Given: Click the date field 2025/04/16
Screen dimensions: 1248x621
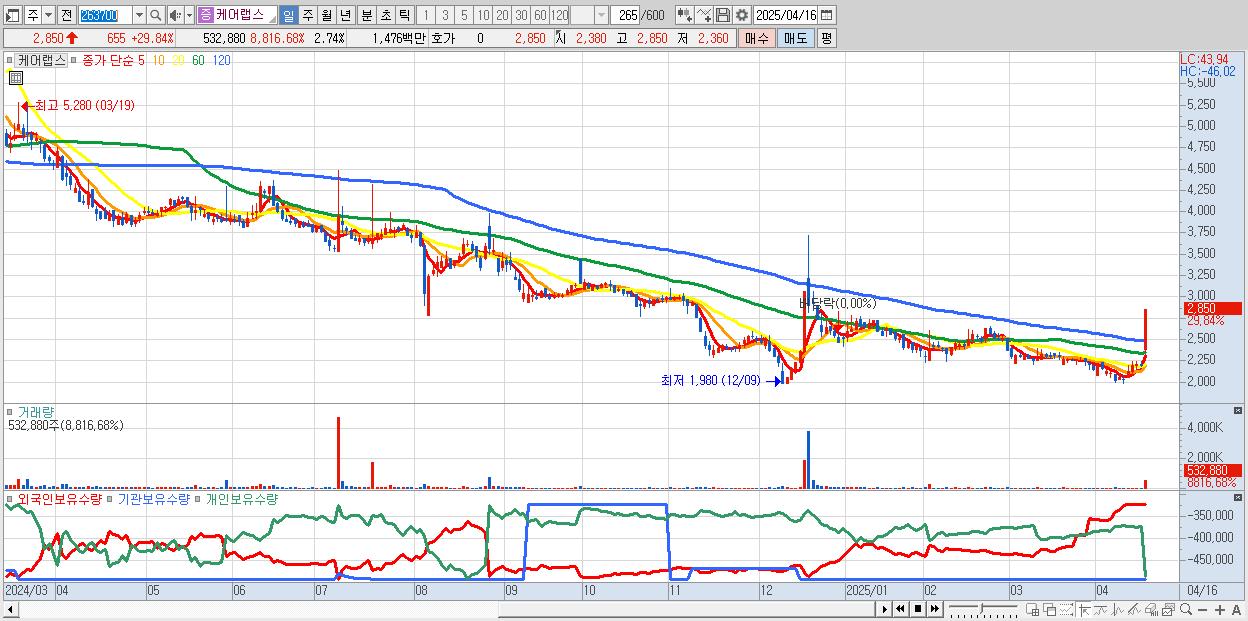Looking at the screenshot, I should coord(785,15).
